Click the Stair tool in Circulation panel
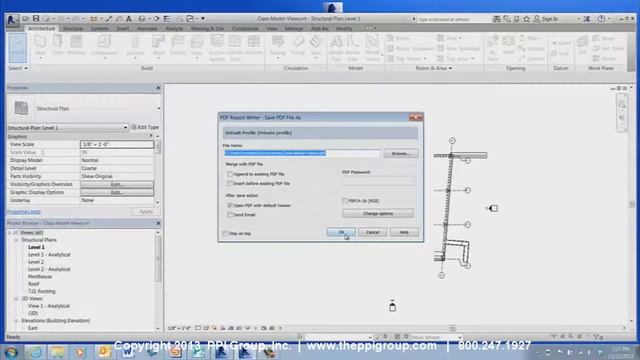The image size is (640, 360). pyautogui.click(x=316, y=46)
